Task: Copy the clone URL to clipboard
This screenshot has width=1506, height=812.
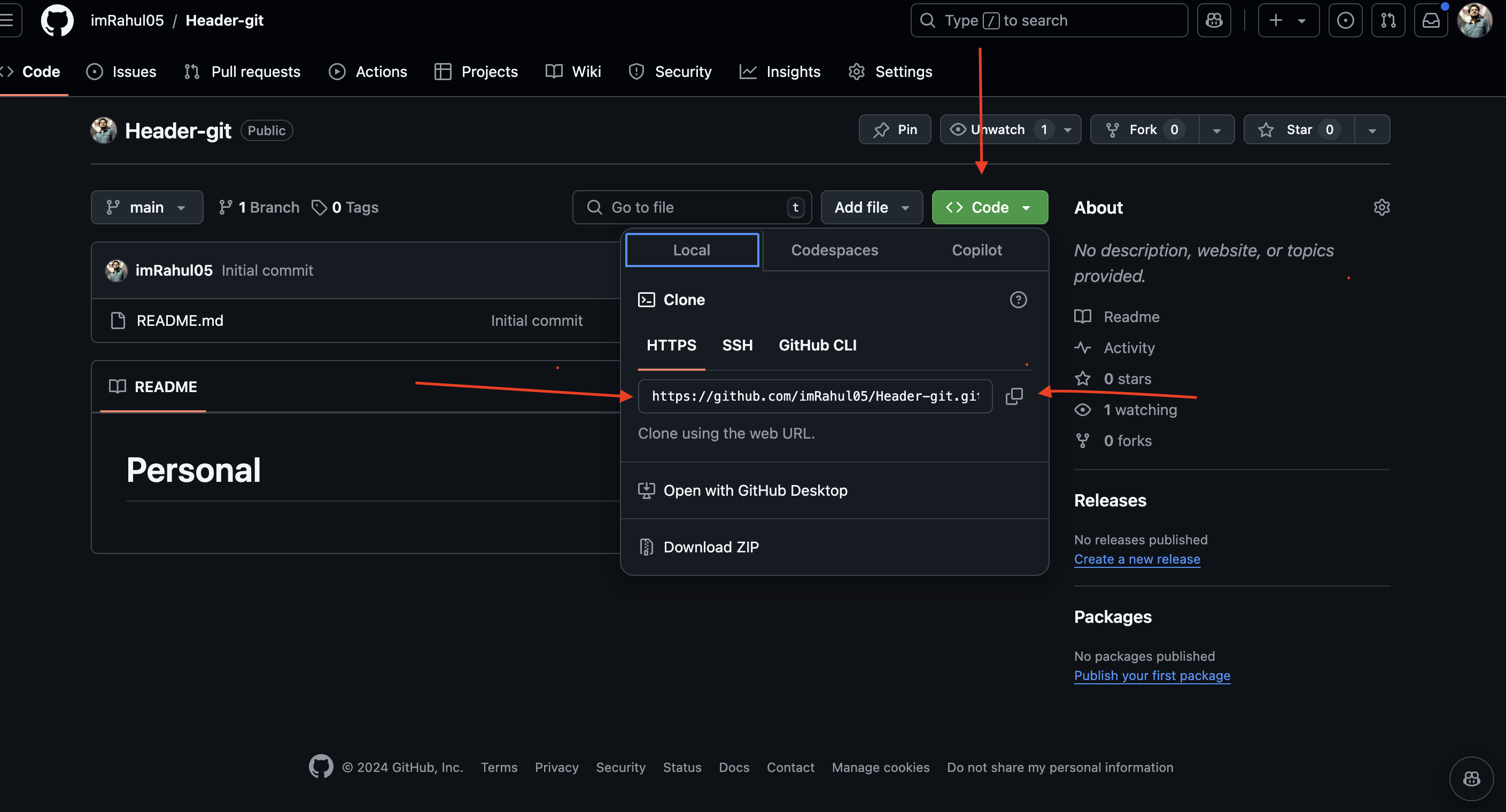Action: click(x=1014, y=396)
